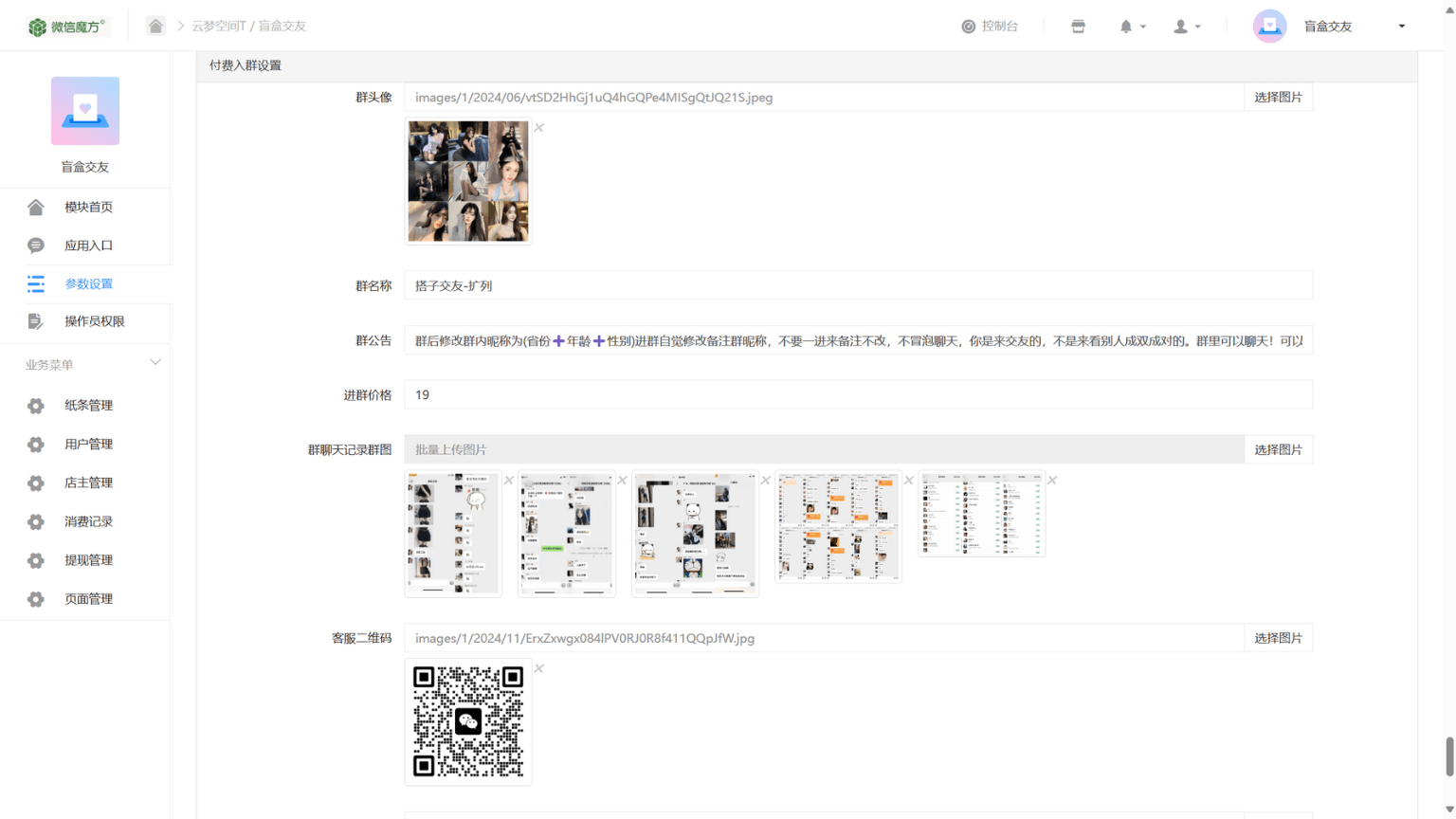
Task: Click 选择图片 for 群聊天记录群图
Action: click(x=1278, y=449)
